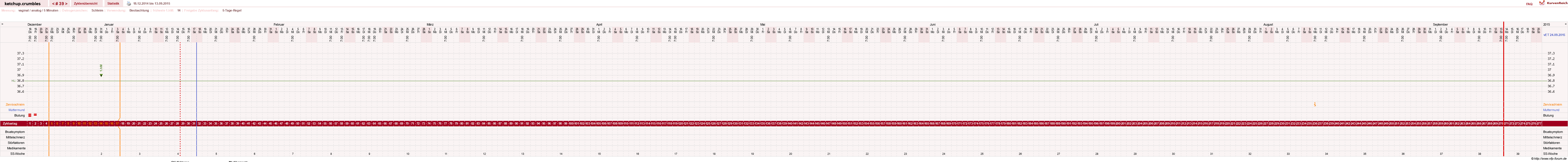
Task: Open the Statistik tab
Action: tap(113, 4)
